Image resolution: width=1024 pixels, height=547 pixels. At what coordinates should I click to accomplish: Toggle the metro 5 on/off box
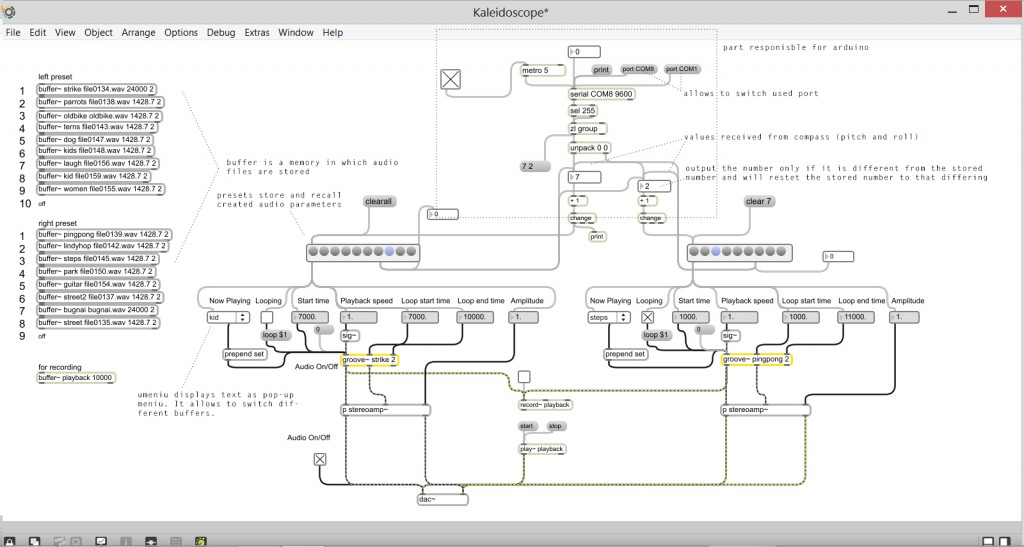pos(452,79)
